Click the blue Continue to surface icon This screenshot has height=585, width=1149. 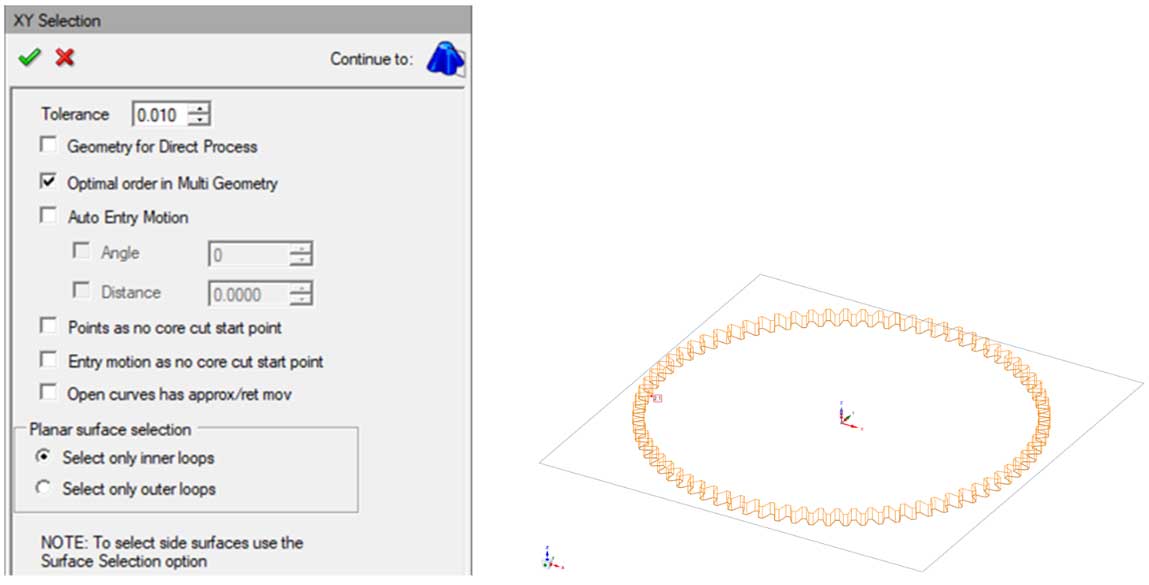click(x=445, y=59)
